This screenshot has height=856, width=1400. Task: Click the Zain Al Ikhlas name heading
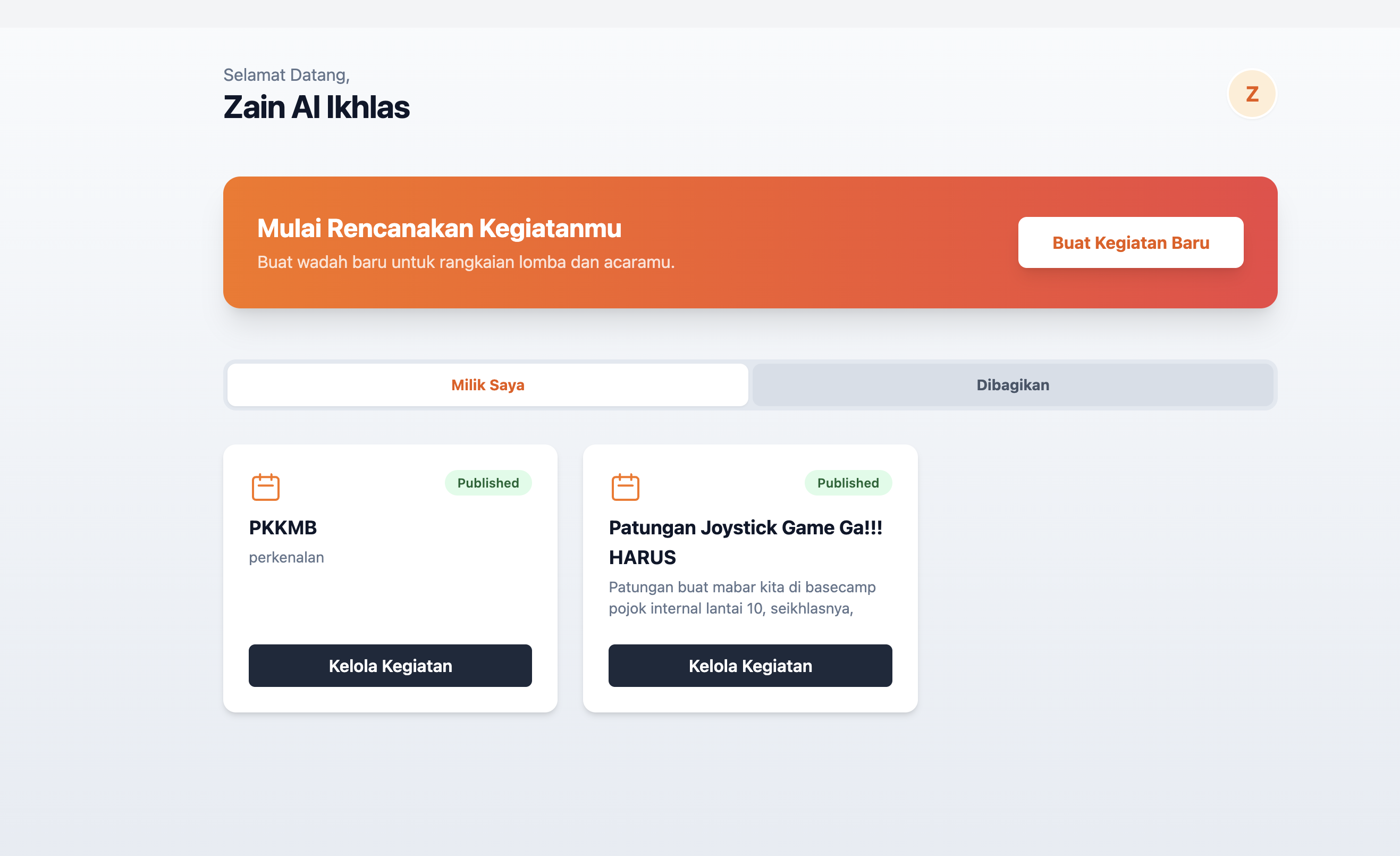click(316, 107)
